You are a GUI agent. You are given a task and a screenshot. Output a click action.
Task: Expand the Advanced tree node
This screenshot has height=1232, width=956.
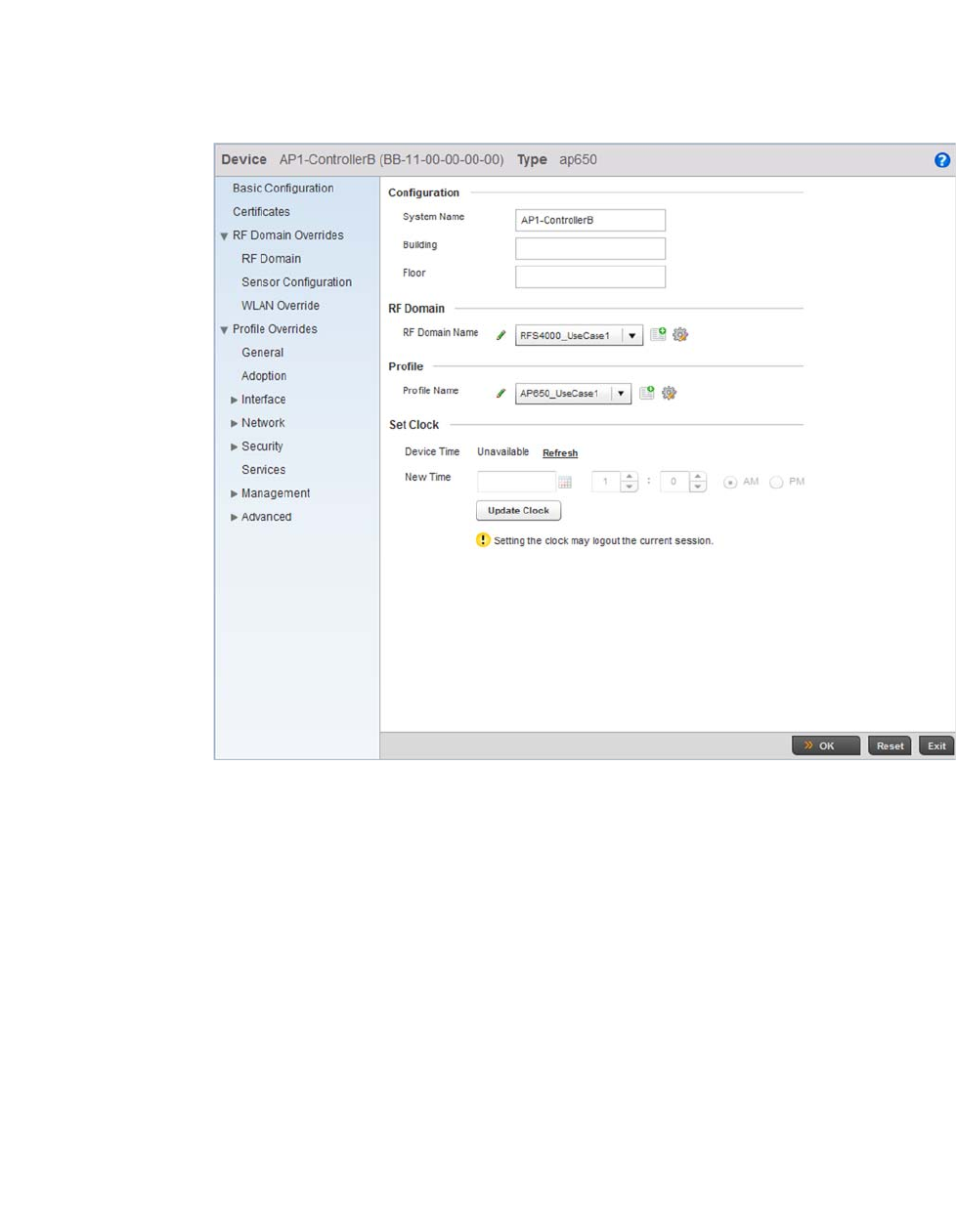pos(234,517)
